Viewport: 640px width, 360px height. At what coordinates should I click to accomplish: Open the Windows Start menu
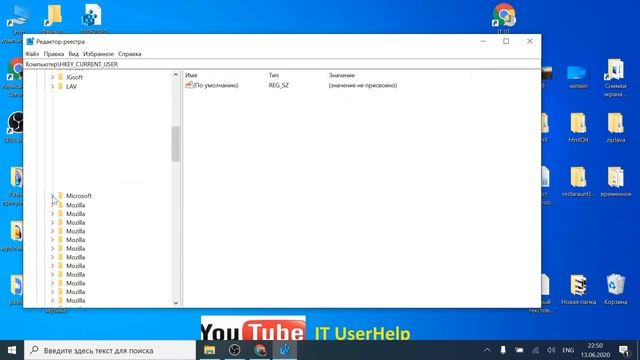12,350
